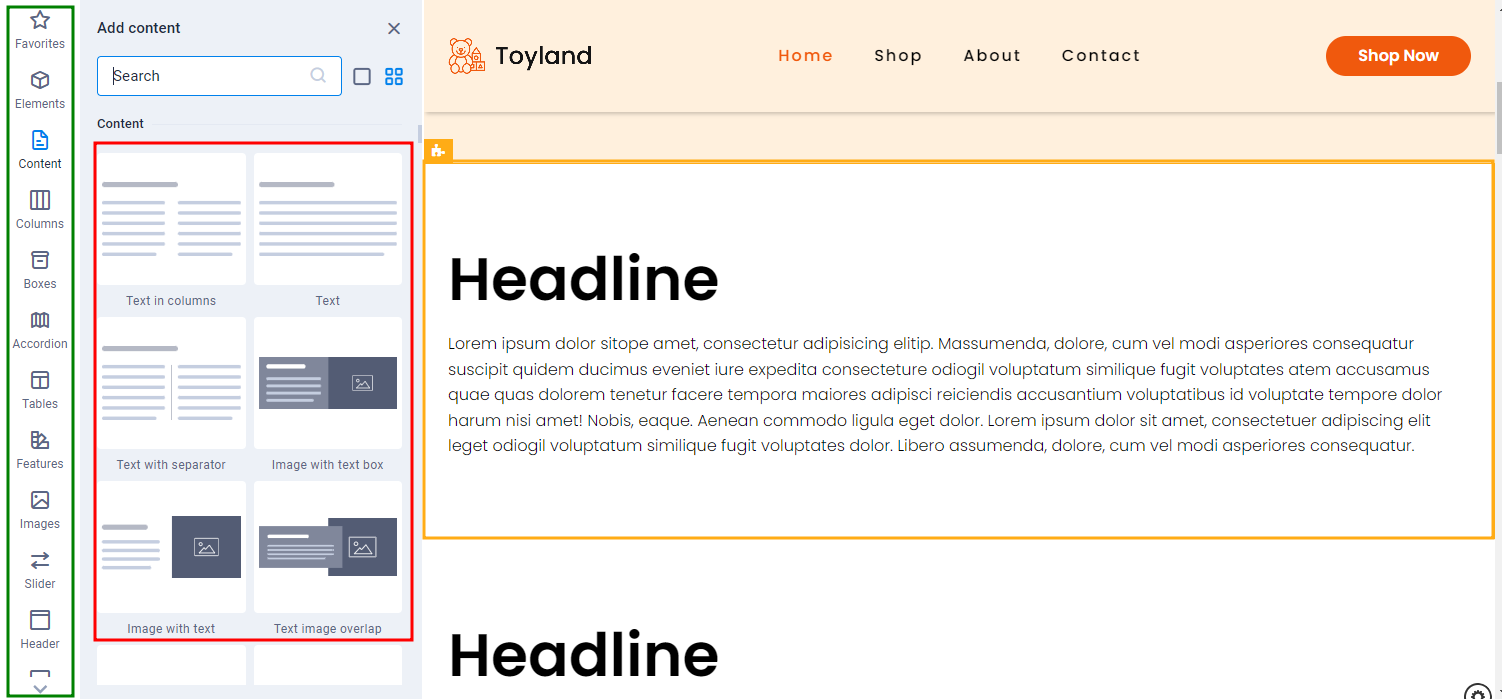This screenshot has height=699, width=1502.
Task: Click the search magnifier icon
Action: coord(318,75)
